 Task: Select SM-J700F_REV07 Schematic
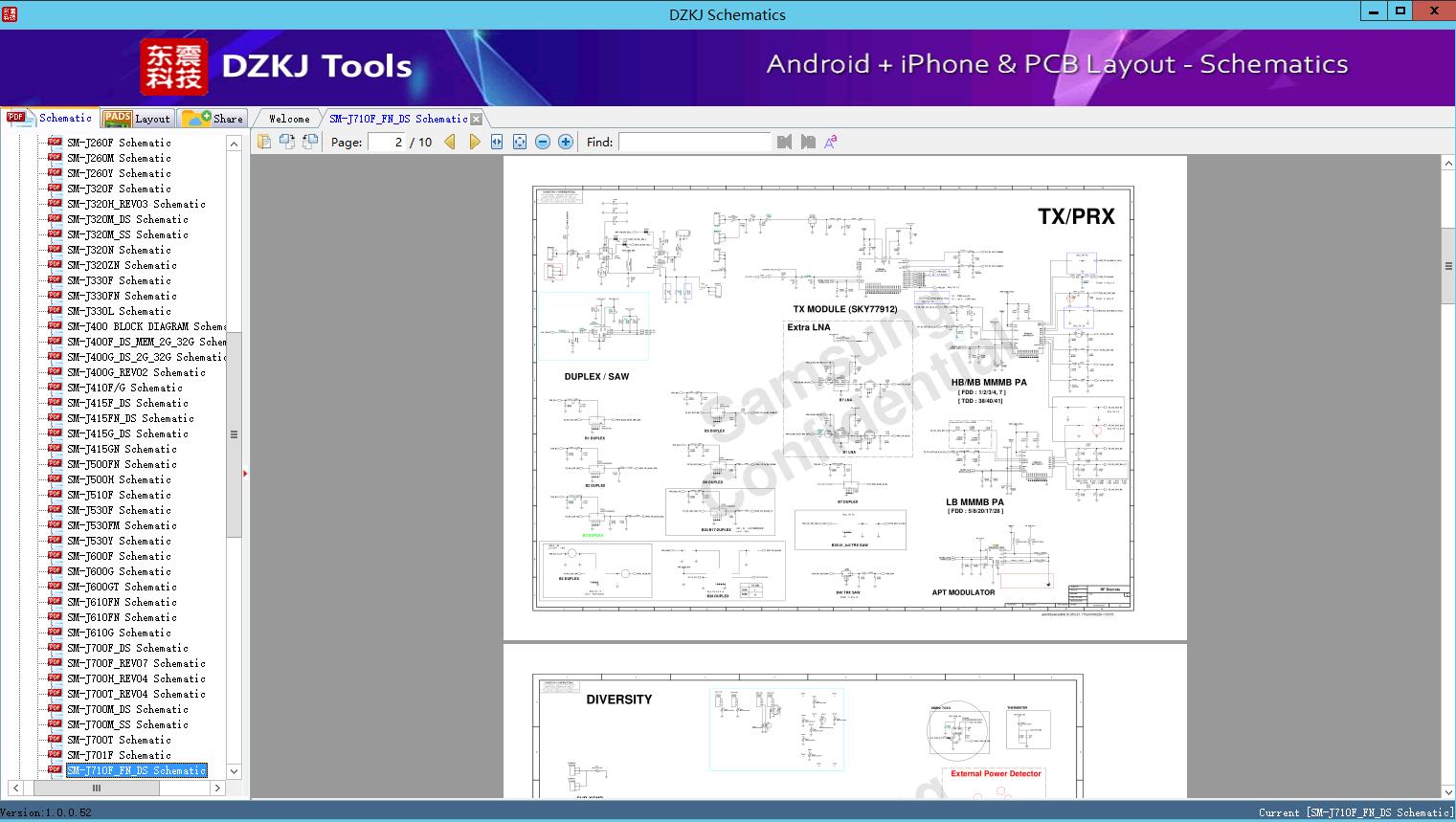pyautogui.click(x=136, y=663)
